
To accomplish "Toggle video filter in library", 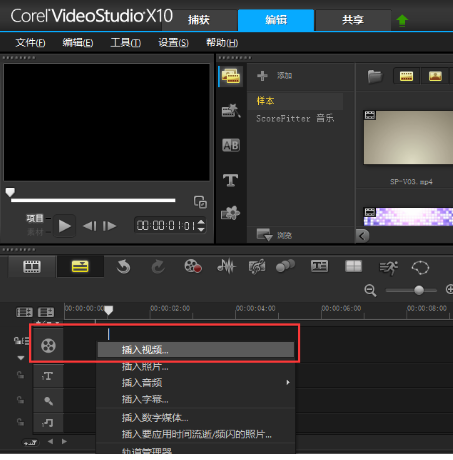I will tap(406, 76).
